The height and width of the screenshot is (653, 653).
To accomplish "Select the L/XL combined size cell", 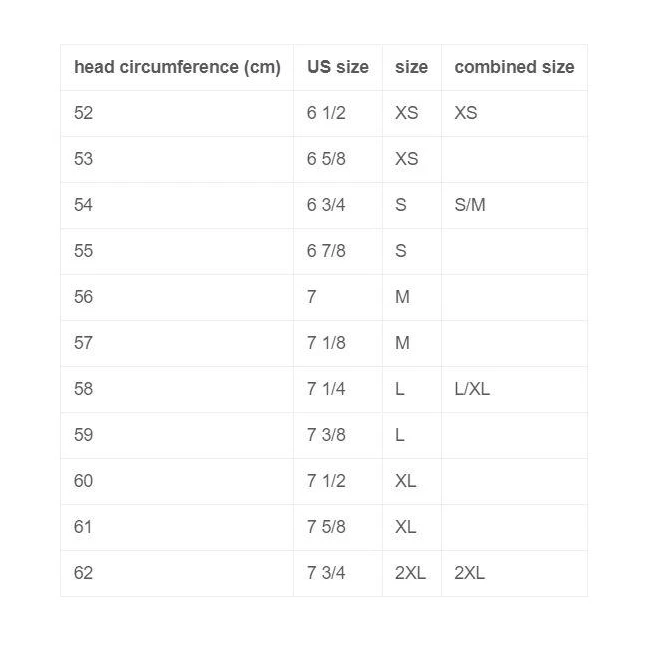I will pyautogui.click(x=472, y=389).
